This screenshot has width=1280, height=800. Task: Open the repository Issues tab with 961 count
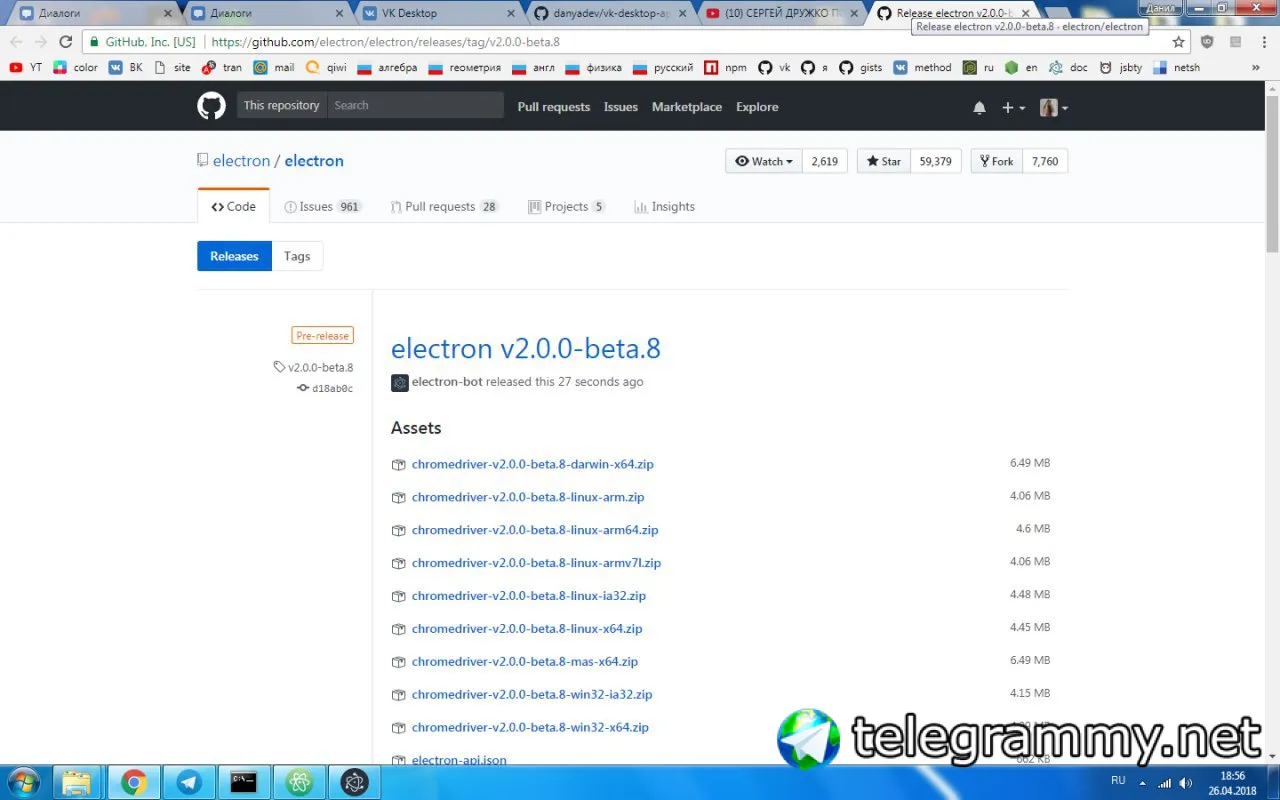pyautogui.click(x=323, y=206)
